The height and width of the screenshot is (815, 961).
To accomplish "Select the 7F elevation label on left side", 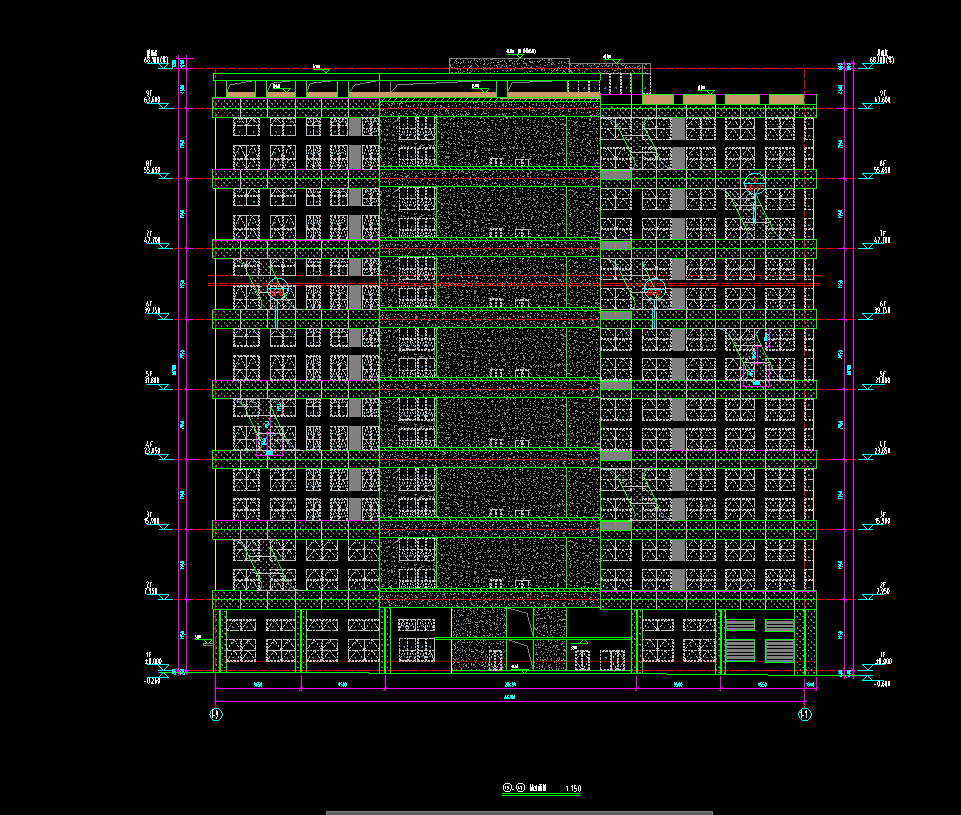I will coord(152,237).
